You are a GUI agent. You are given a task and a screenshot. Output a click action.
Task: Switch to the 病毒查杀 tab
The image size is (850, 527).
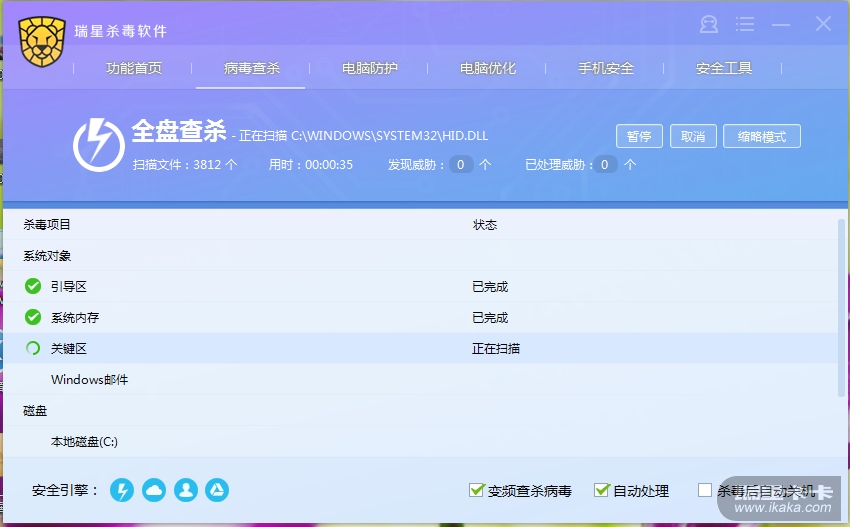252,68
